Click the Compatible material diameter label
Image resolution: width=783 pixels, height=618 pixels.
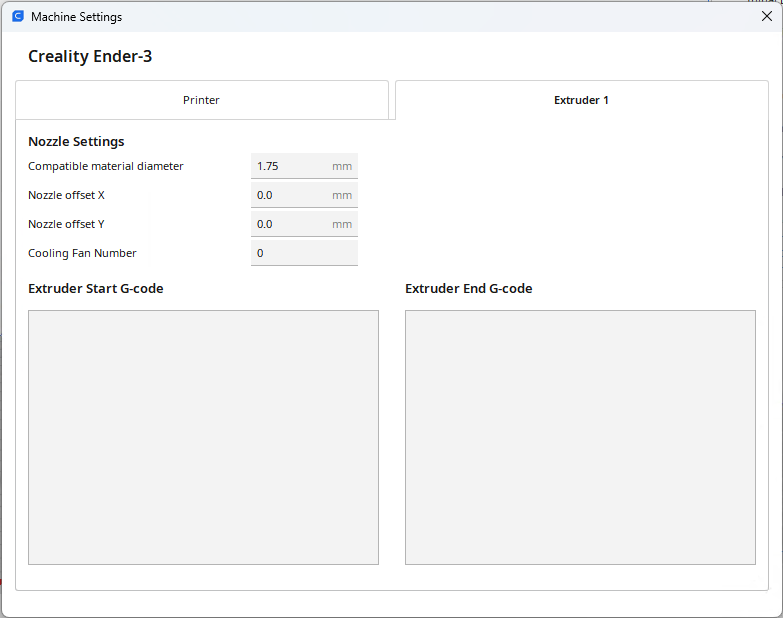[x=106, y=166]
